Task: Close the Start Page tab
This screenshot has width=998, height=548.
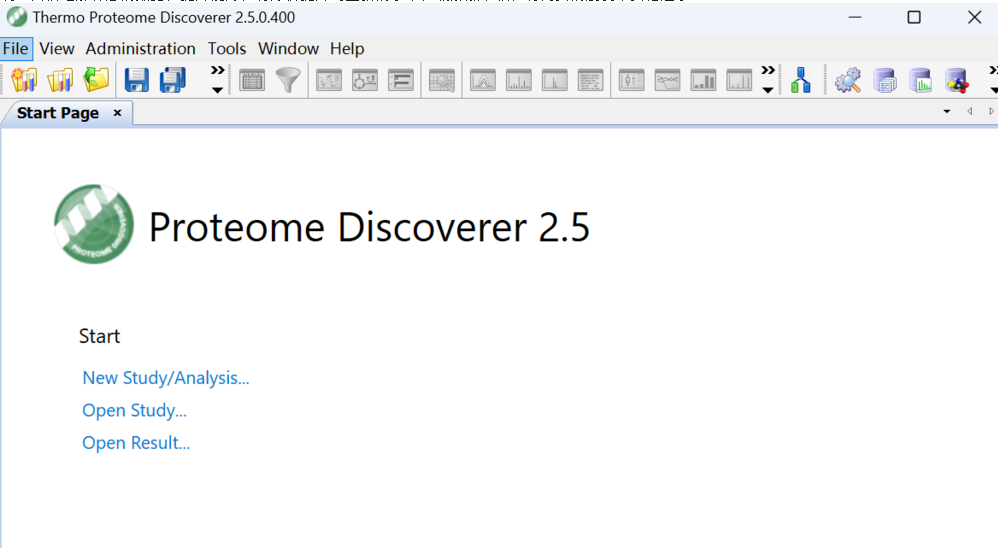Action: point(117,113)
